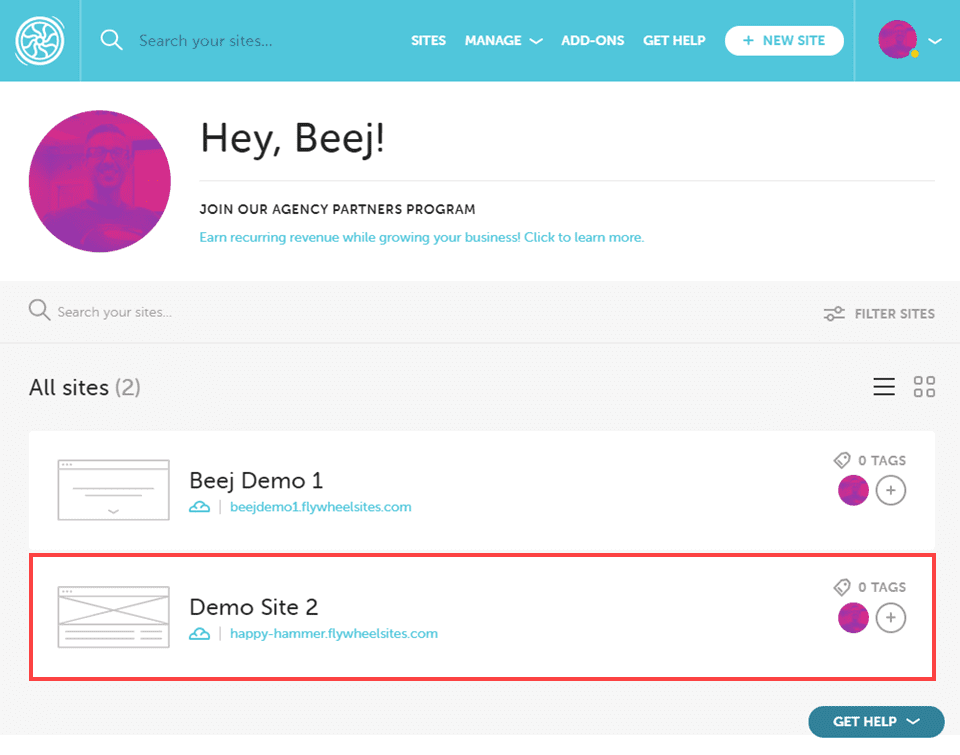Switch to list view of sites
This screenshot has height=755, width=960.
[884, 386]
